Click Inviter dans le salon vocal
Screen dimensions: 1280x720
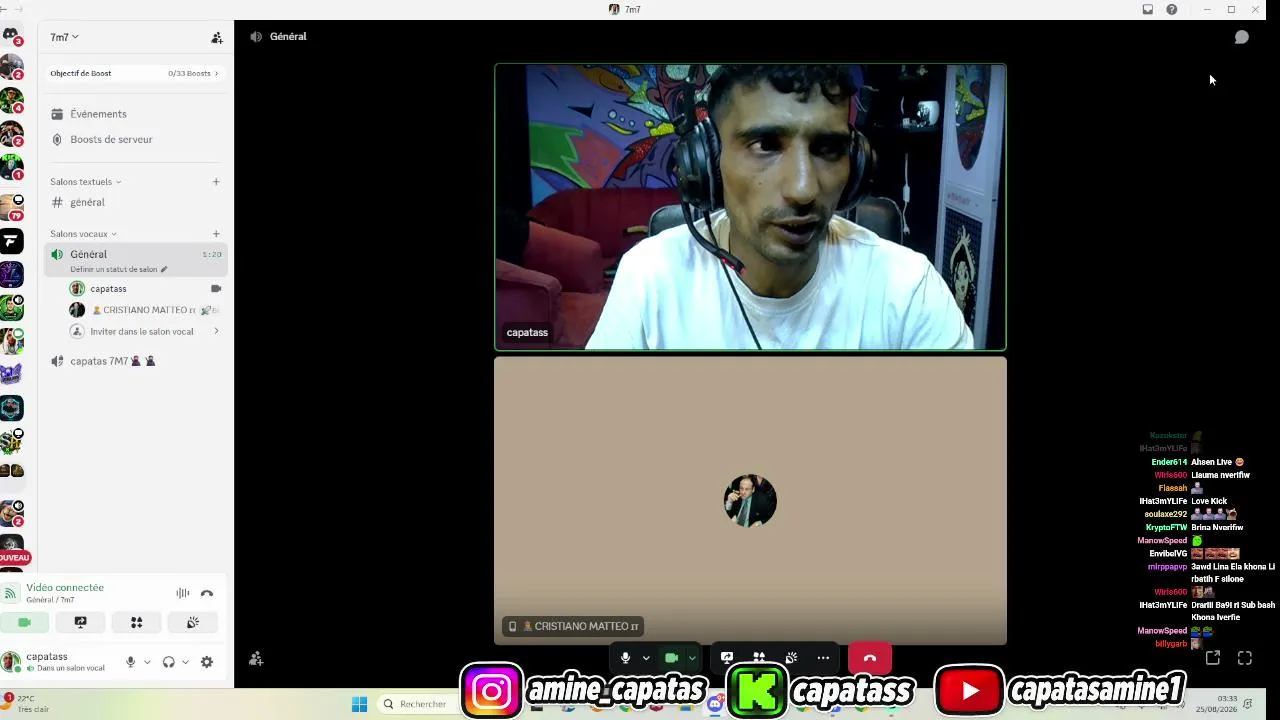tap(145, 331)
